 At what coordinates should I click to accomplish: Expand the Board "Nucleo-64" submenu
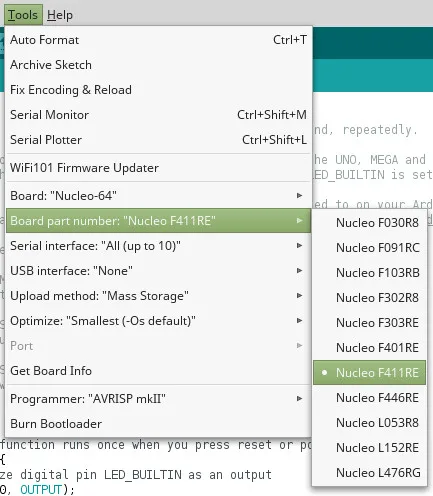(158, 196)
